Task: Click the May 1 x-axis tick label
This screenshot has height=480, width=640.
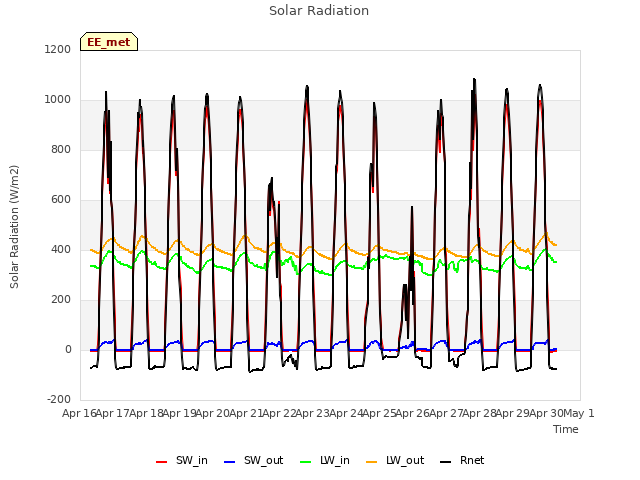Action: [x=579, y=413]
